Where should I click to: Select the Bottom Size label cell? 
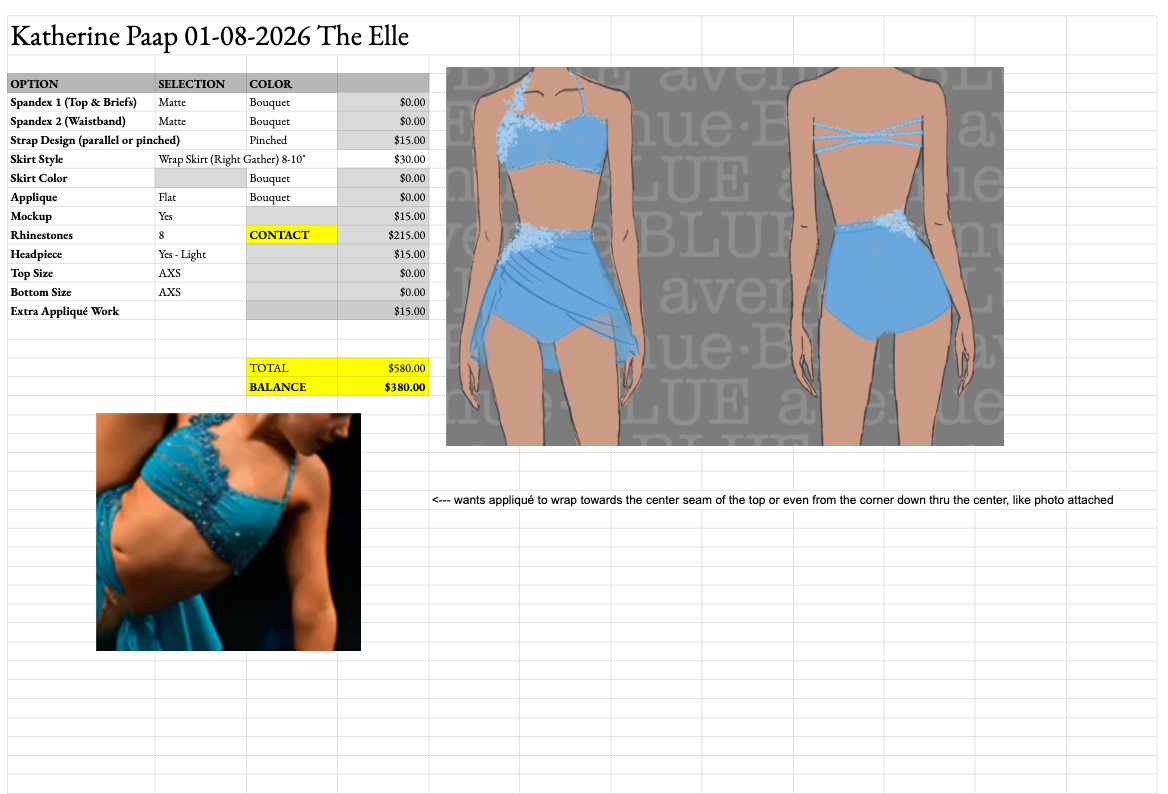(x=81, y=292)
